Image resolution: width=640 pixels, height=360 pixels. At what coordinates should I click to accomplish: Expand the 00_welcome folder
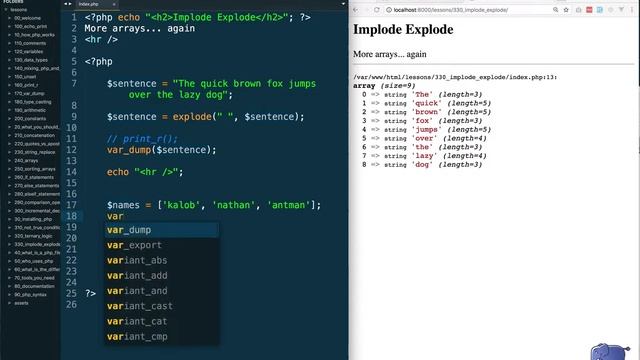[x=9, y=18]
